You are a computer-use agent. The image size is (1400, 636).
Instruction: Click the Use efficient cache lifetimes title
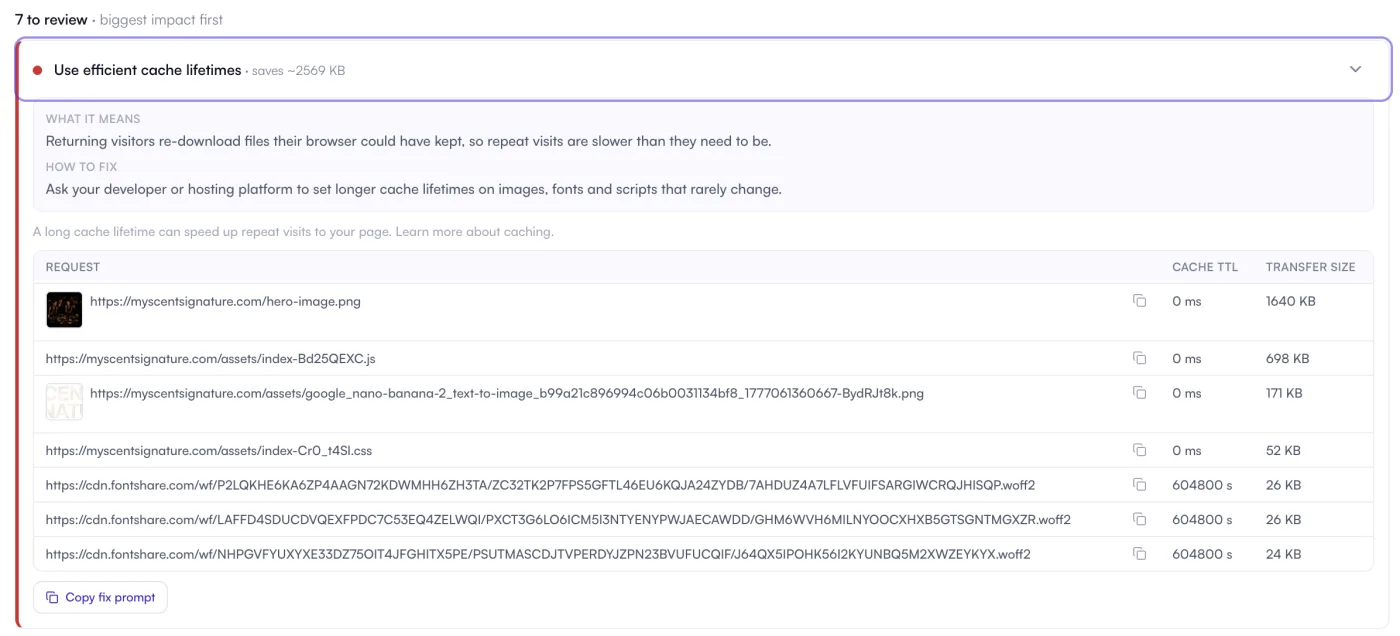click(x=148, y=70)
